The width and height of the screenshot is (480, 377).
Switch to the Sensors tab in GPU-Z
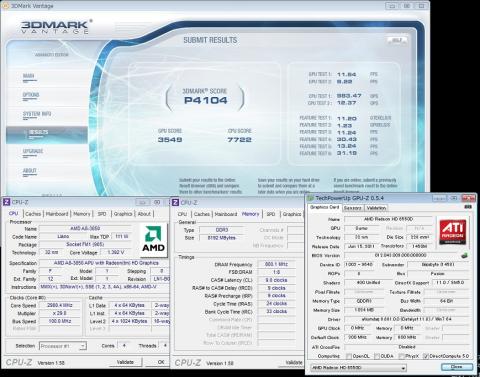352,208
